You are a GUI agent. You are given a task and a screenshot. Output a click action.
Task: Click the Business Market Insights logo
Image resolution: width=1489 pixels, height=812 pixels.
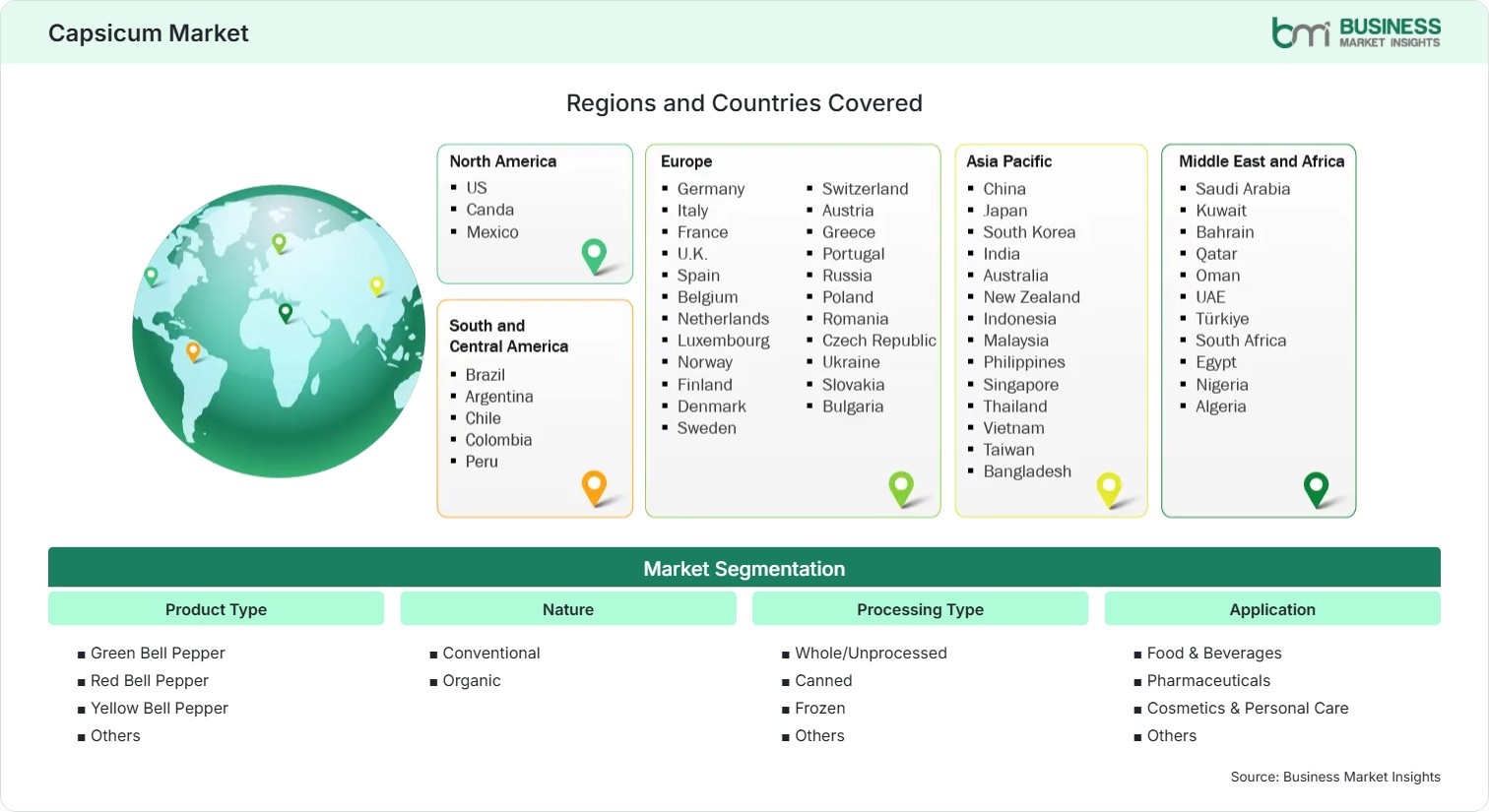point(1356,32)
